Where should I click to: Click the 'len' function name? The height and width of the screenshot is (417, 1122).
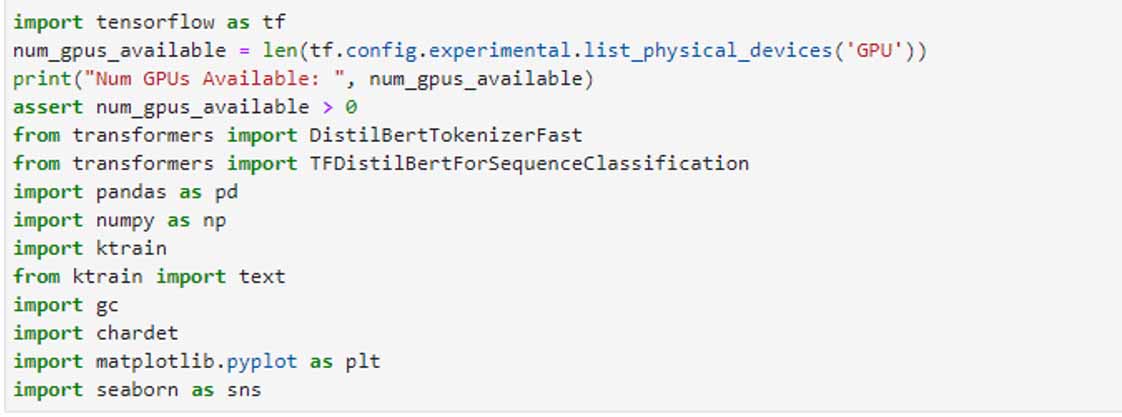tap(291, 50)
